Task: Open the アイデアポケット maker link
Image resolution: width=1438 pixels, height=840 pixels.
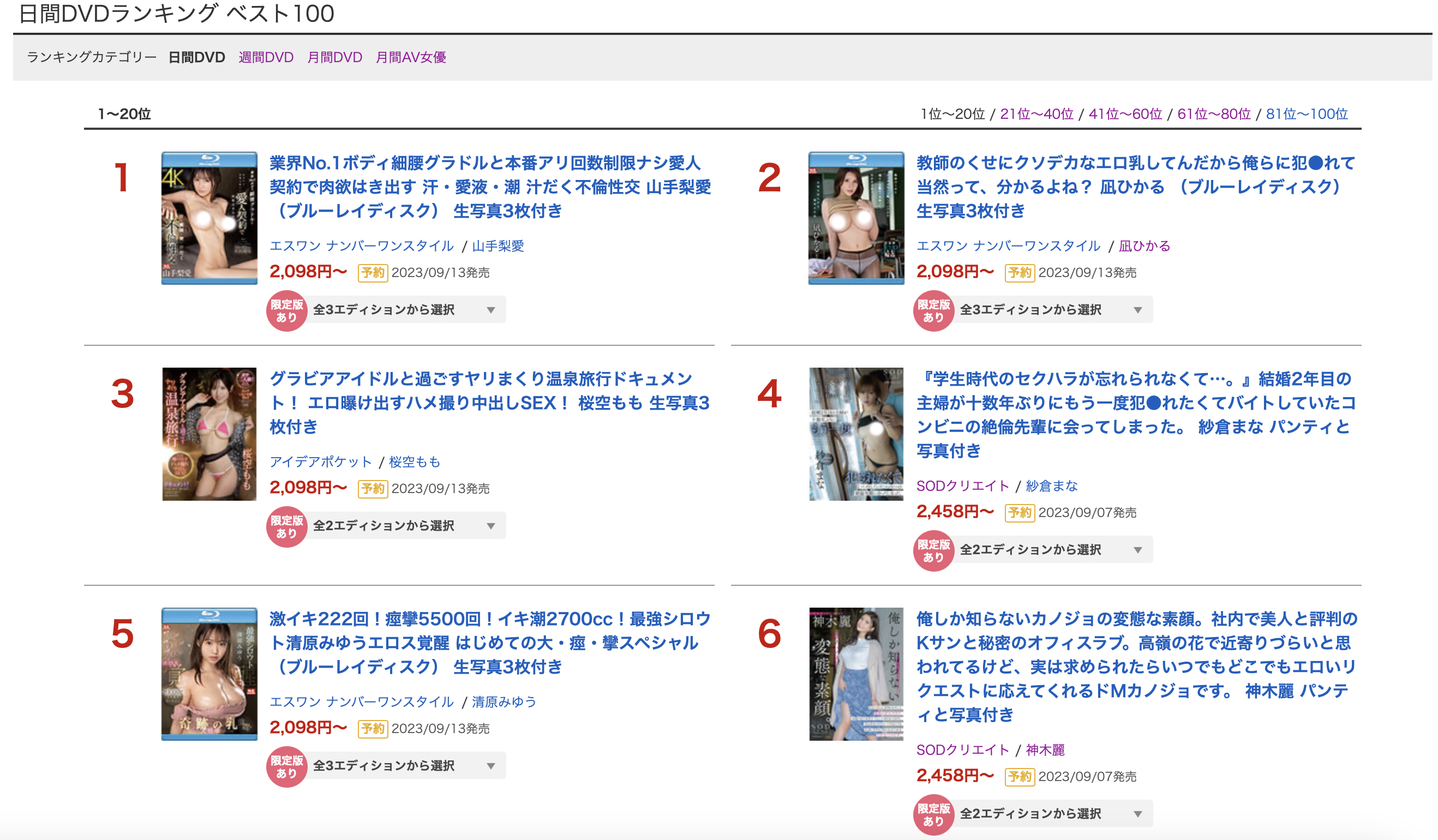Action: pos(321,461)
